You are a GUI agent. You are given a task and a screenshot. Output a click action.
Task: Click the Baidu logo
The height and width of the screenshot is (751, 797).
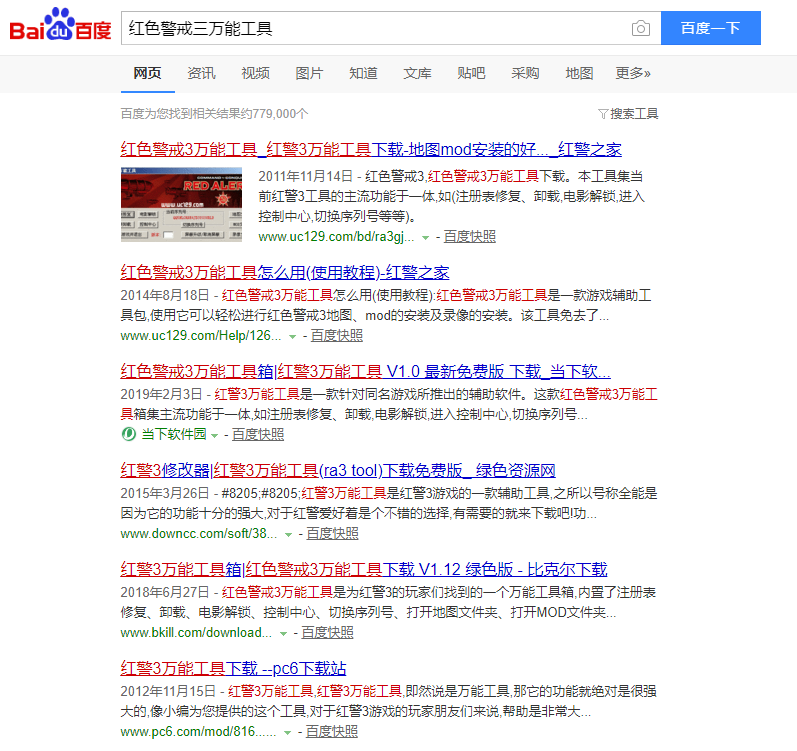click(x=61, y=28)
